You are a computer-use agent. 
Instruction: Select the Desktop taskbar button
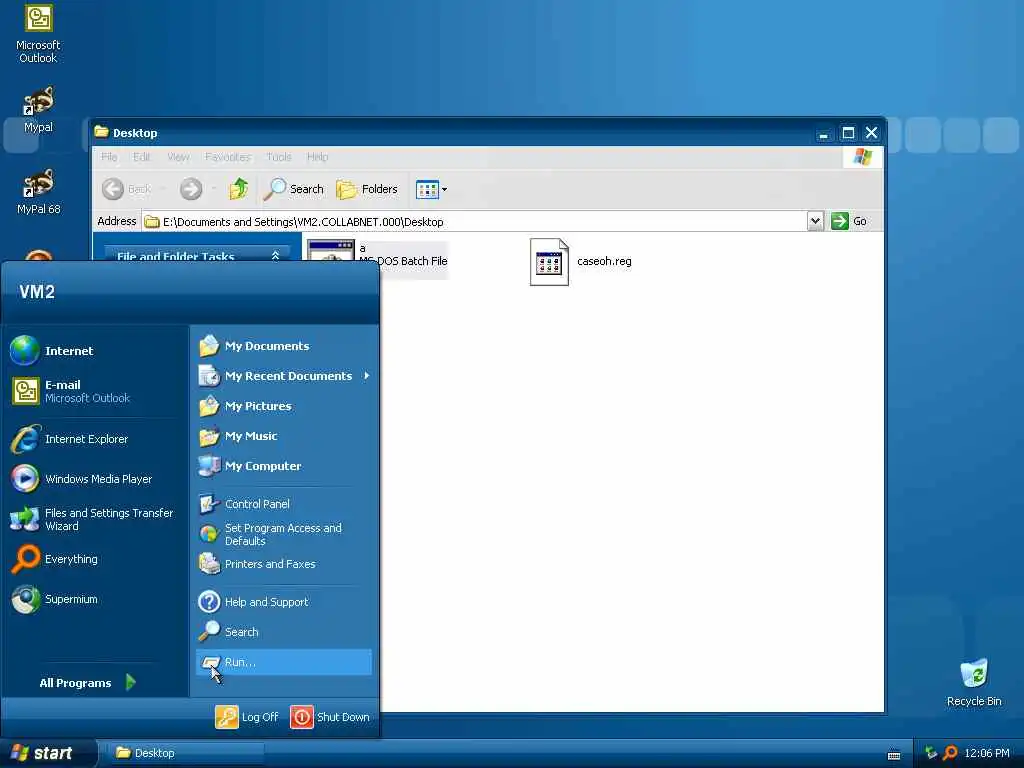[x=186, y=753]
